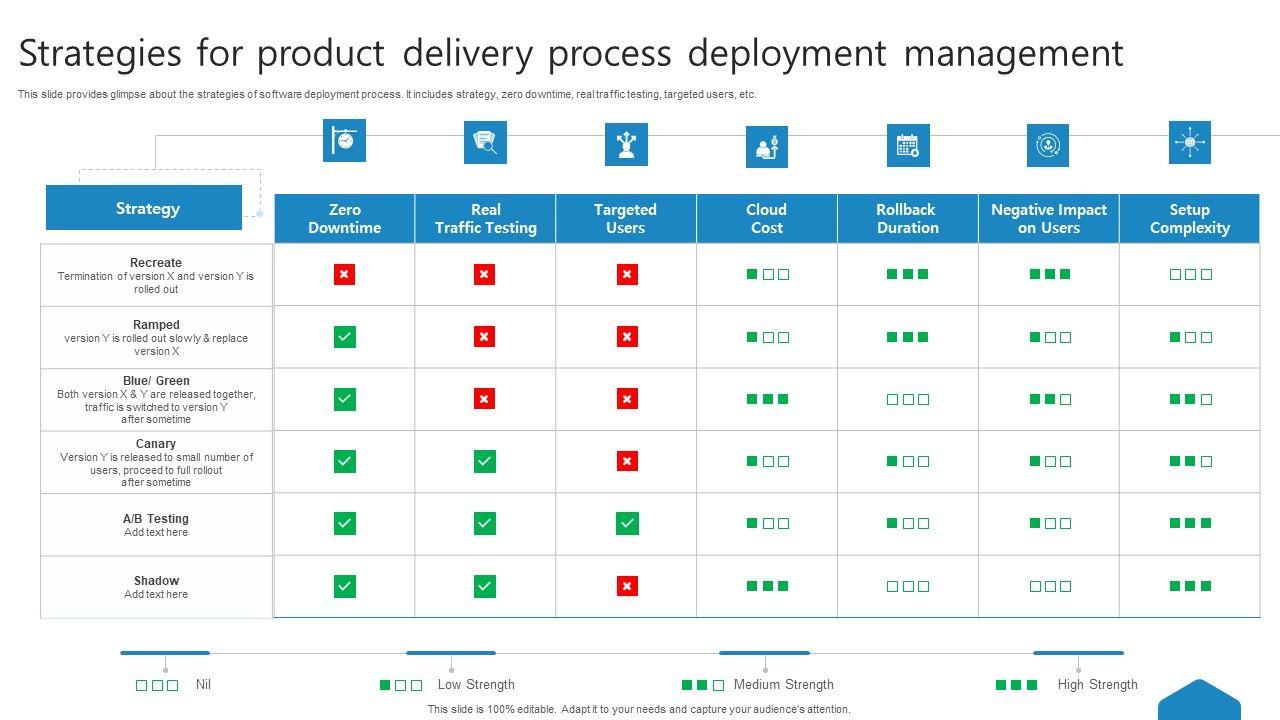Click the Negative Impact on Users icon
This screenshot has width=1280, height=720.
coord(1048,145)
